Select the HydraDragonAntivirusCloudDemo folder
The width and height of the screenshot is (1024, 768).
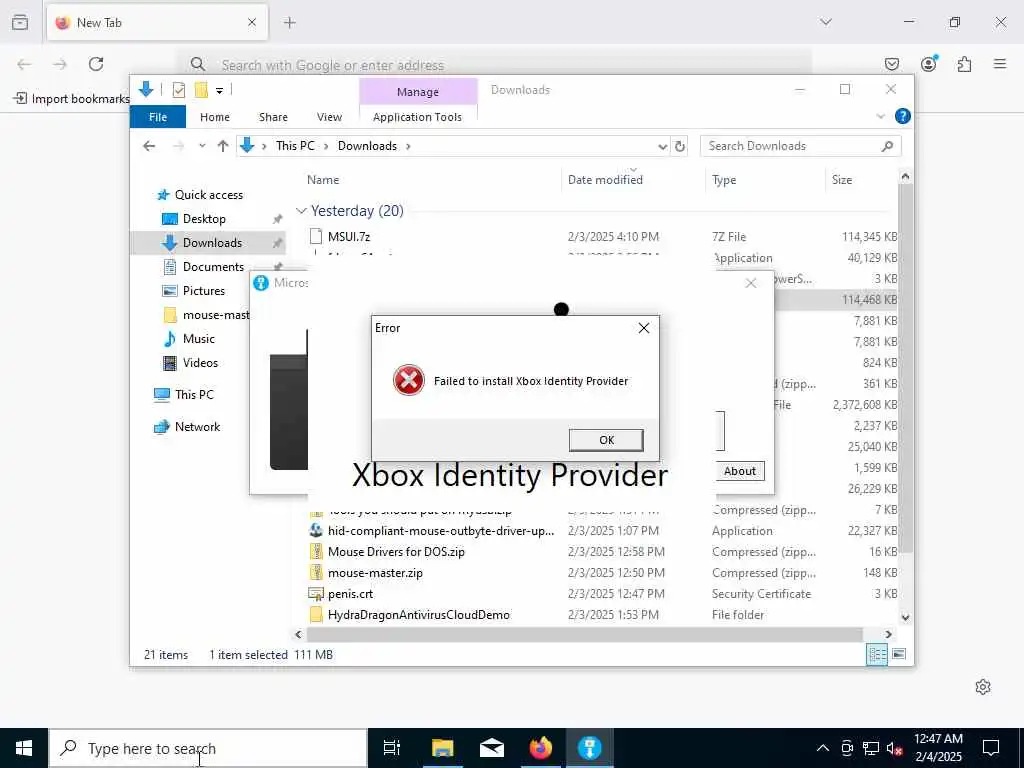[419, 615]
